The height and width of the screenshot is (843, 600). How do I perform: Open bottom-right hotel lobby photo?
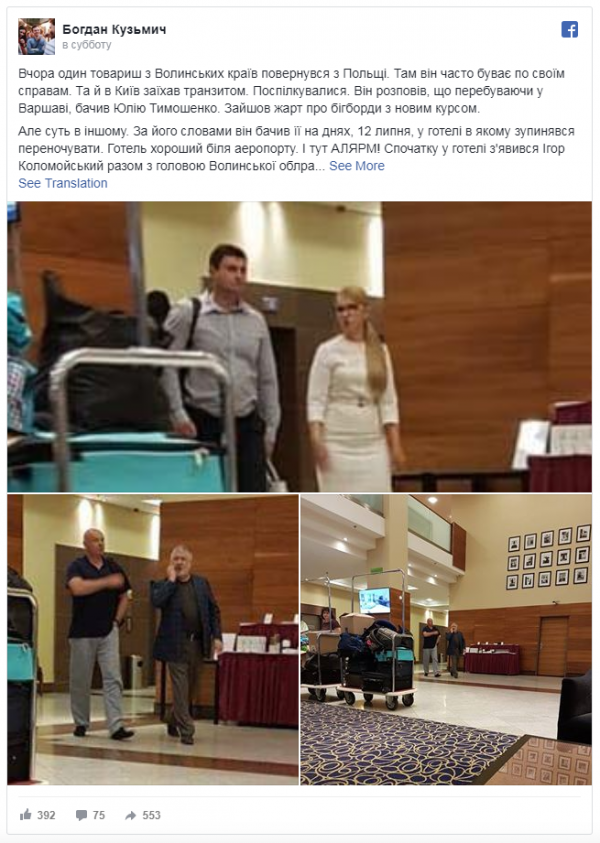[446, 640]
